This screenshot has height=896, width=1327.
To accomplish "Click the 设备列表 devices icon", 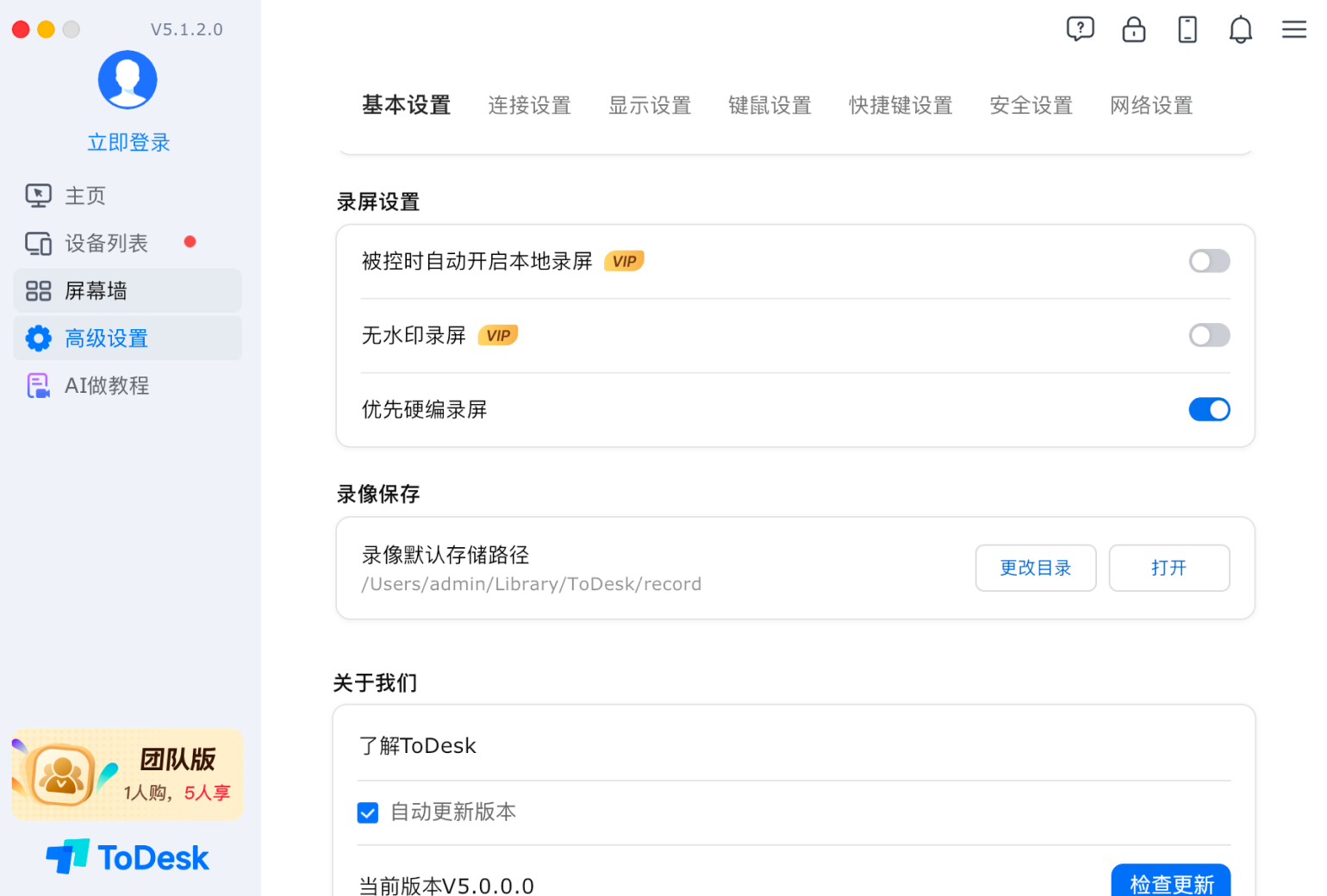I will click(x=38, y=244).
